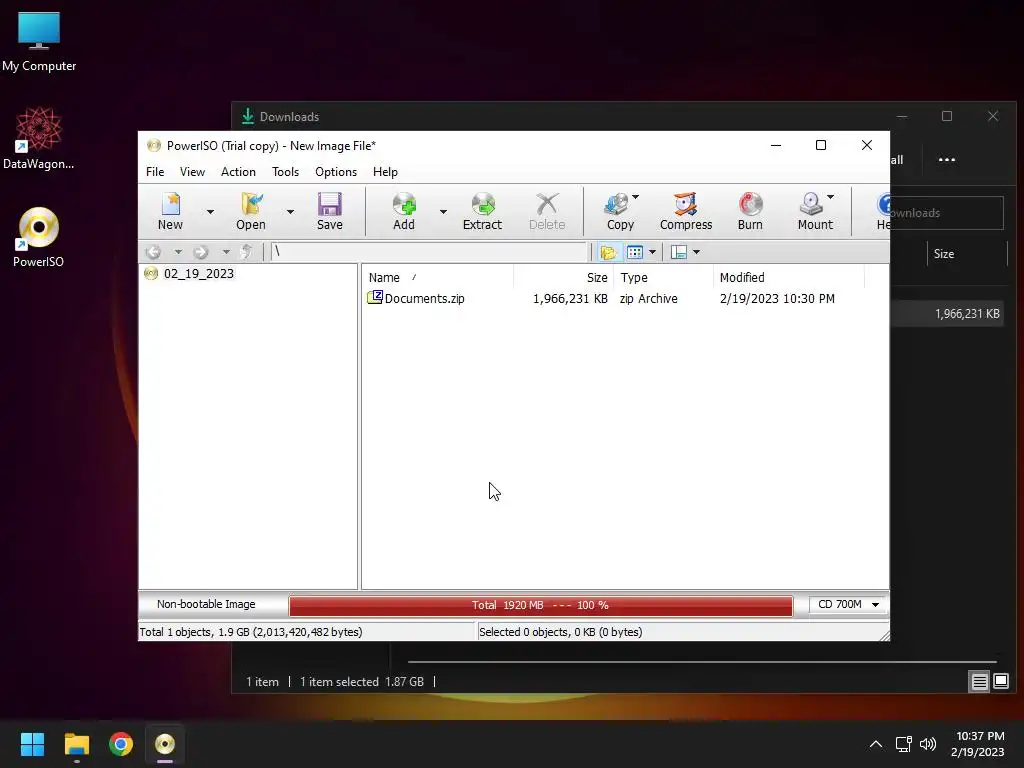Open the Windows Start menu
This screenshot has width=1024, height=768.
pos(32,744)
